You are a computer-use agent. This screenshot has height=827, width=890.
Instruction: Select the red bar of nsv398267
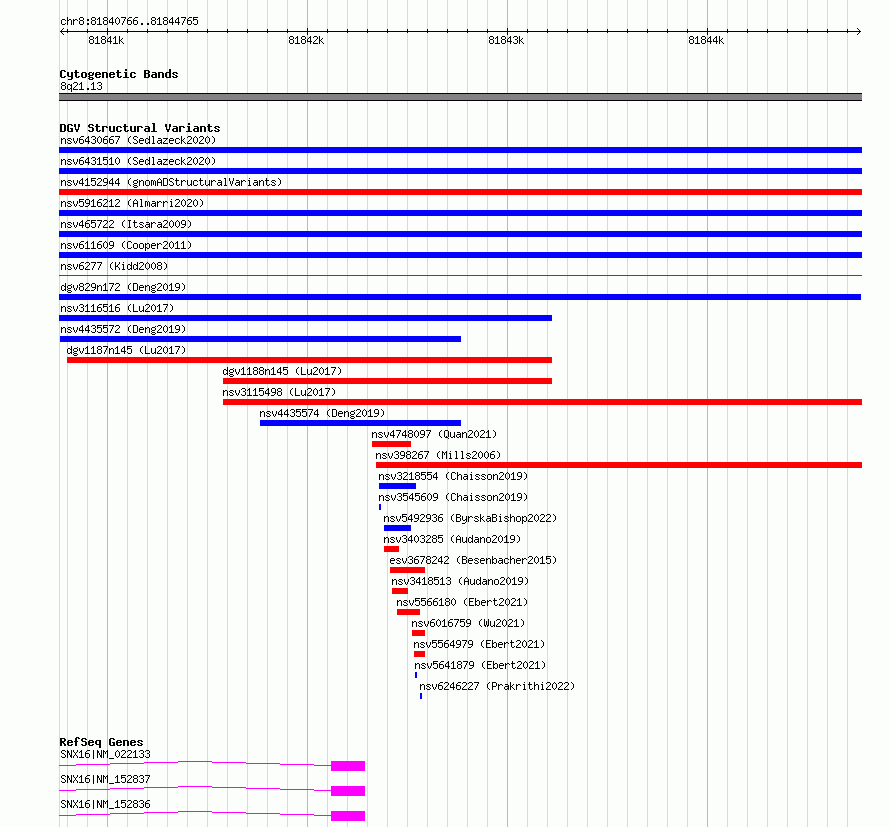tap(619, 465)
